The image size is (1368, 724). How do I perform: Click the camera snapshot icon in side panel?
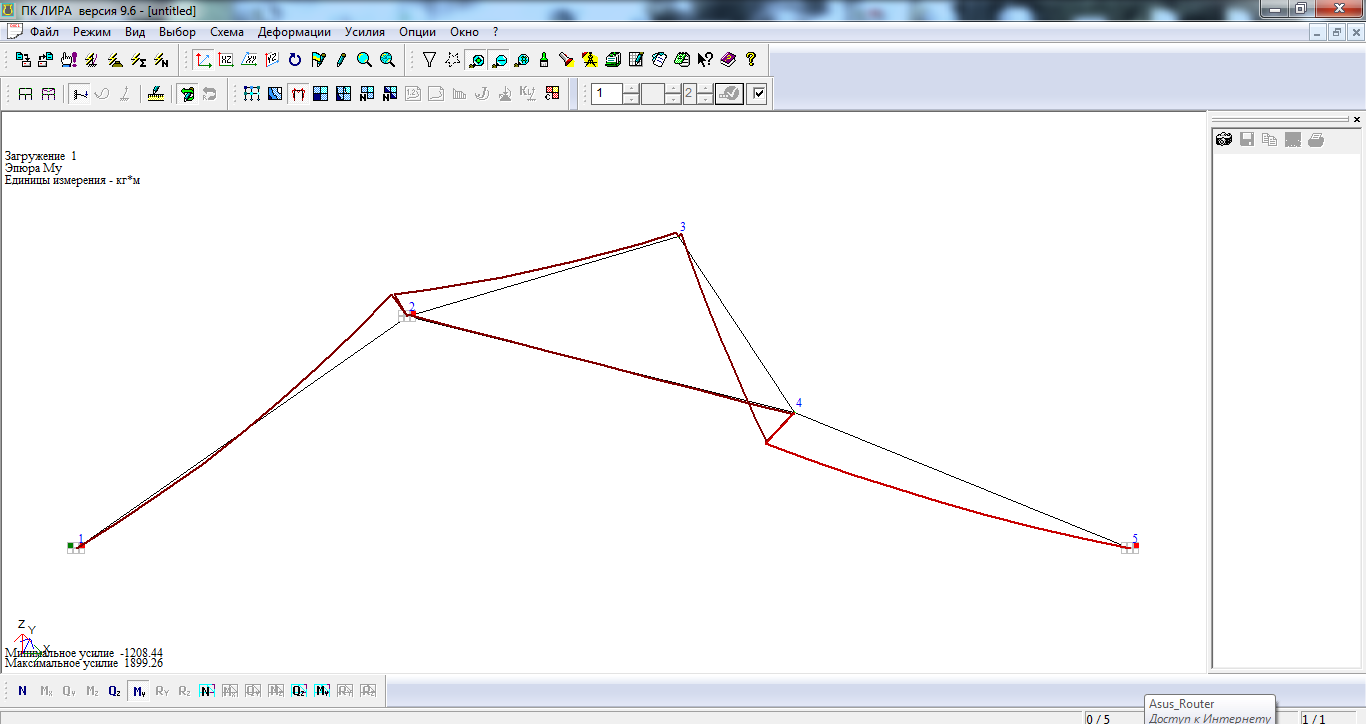(x=1223, y=140)
